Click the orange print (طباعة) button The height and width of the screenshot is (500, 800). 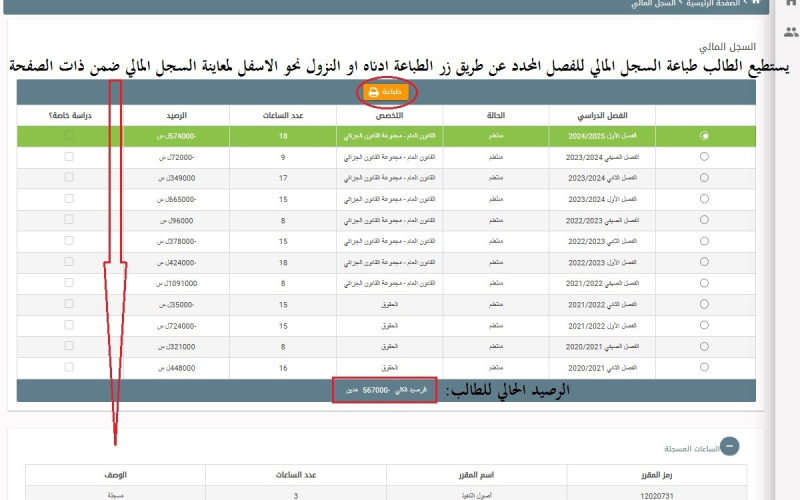pos(386,92)
